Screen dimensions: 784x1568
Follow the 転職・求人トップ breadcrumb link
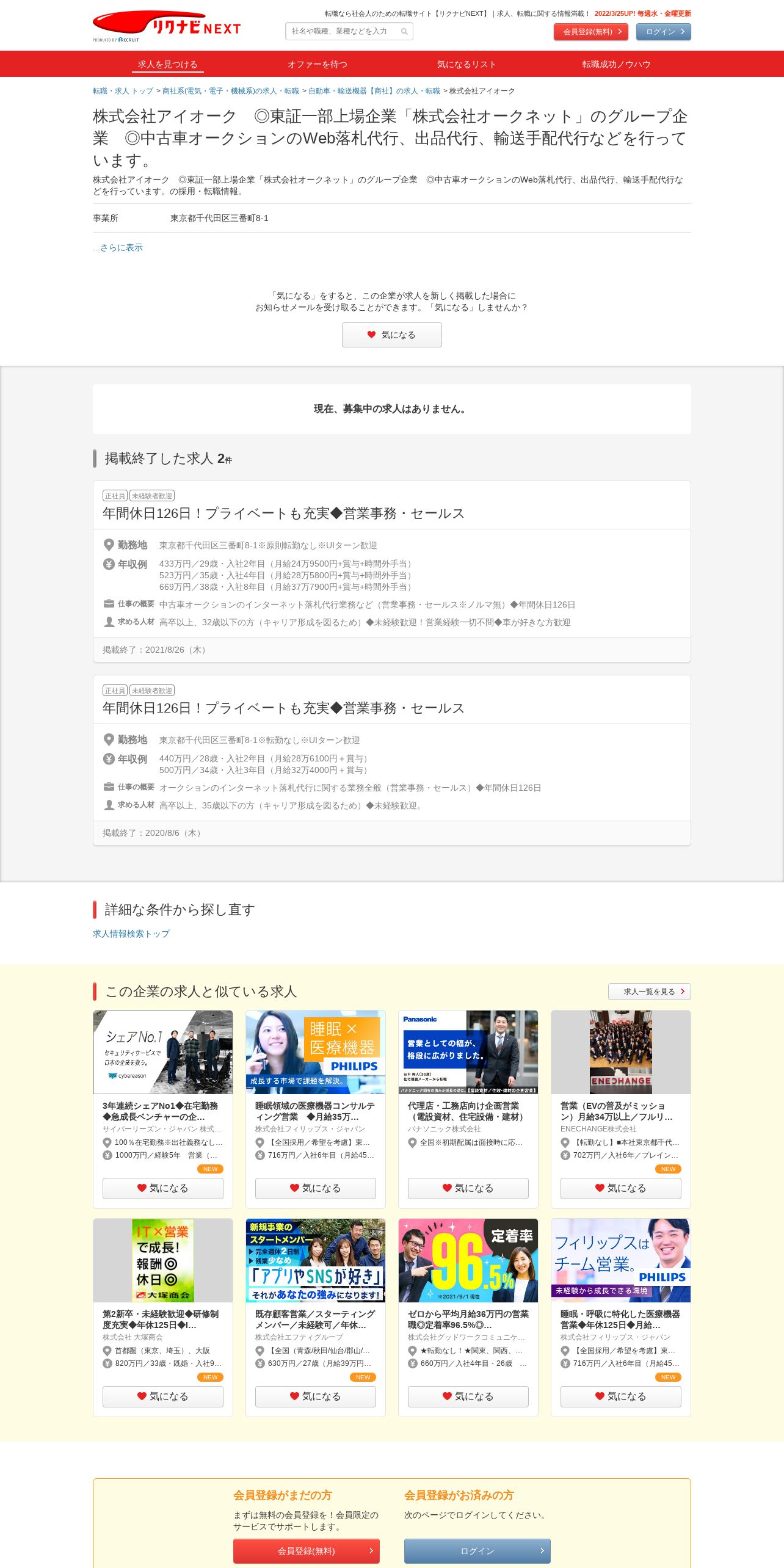click(x=123, y=91)
